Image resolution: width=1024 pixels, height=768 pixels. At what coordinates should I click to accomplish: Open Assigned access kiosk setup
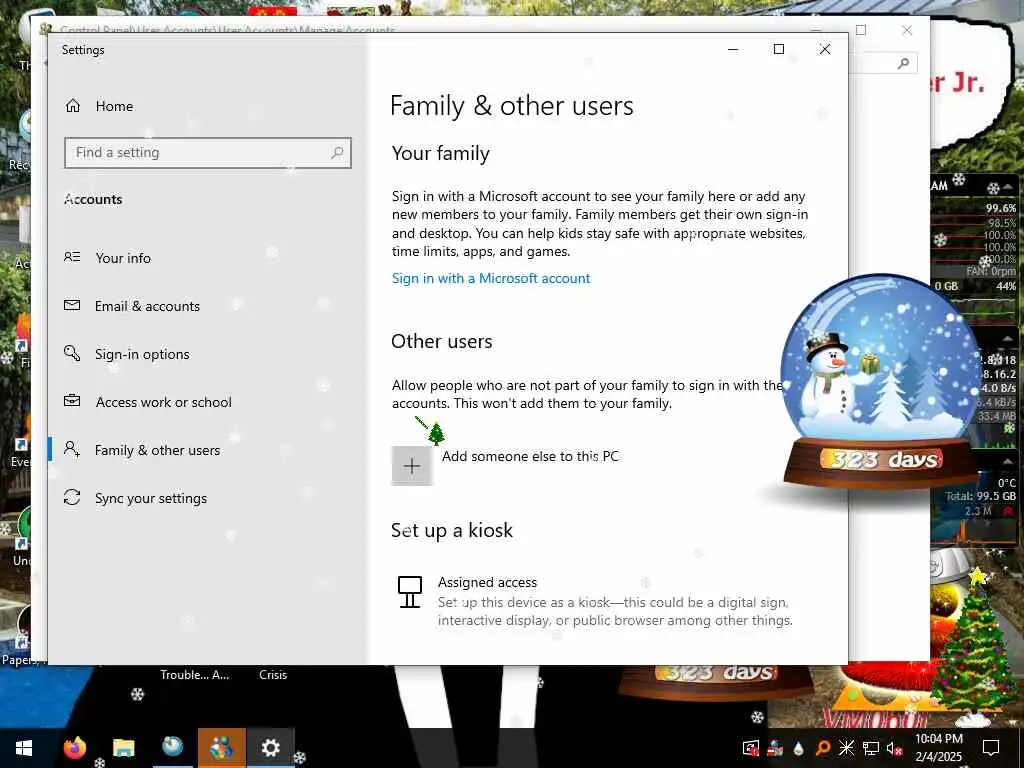pyautogui.click(x=594, y=601)
